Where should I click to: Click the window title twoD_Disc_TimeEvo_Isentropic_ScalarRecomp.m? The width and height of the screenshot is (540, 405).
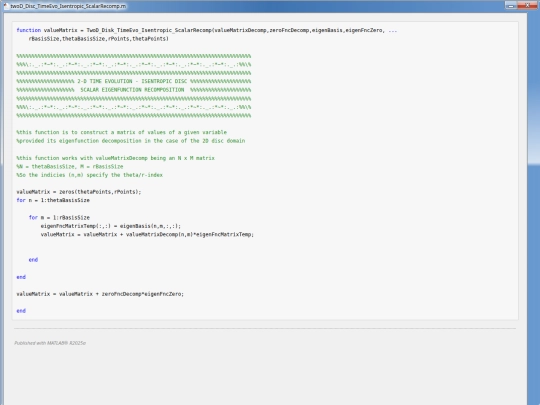[x=68, y=6]
